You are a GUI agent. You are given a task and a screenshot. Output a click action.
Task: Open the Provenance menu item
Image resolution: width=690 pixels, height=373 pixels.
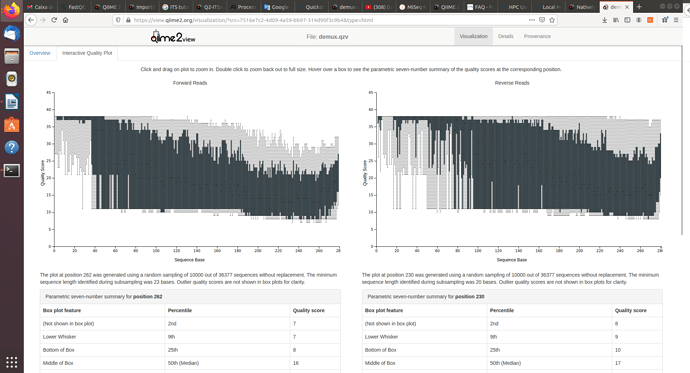click(537, 37)
